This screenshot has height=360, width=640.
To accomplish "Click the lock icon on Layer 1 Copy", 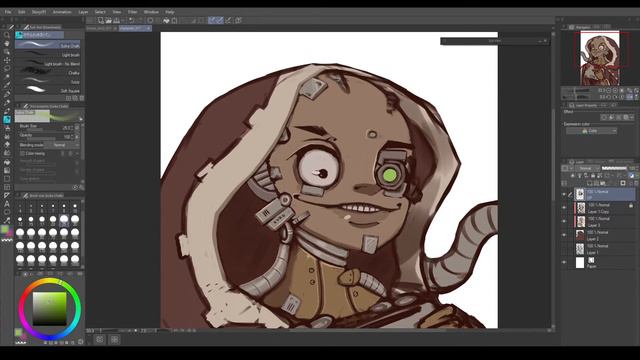I will coord(631,206).
